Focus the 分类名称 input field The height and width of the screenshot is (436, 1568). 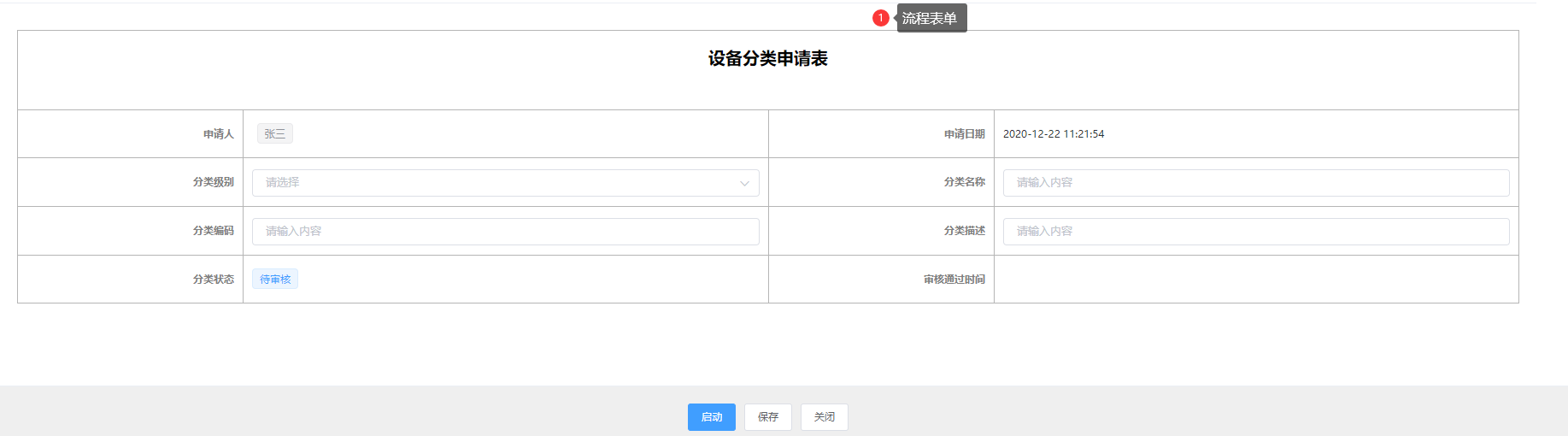(x=1255, y=183)
